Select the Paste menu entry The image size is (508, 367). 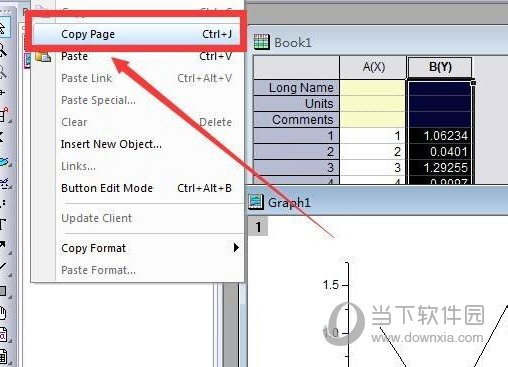pos(136,56)
